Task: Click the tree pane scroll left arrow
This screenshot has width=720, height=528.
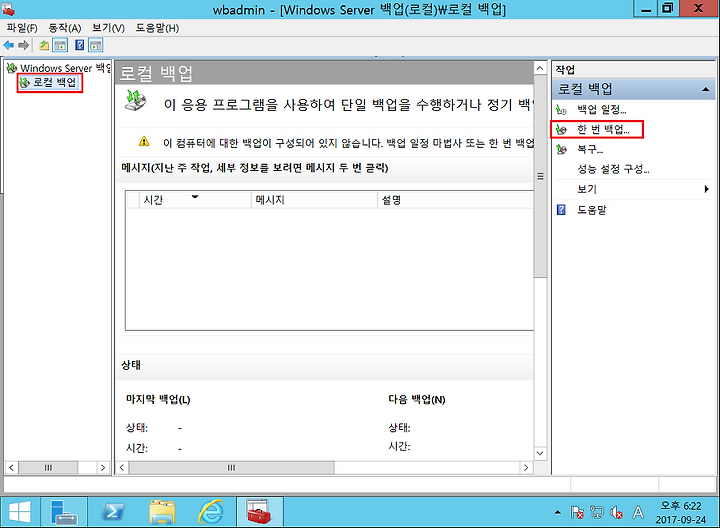Action: point(11,468)
